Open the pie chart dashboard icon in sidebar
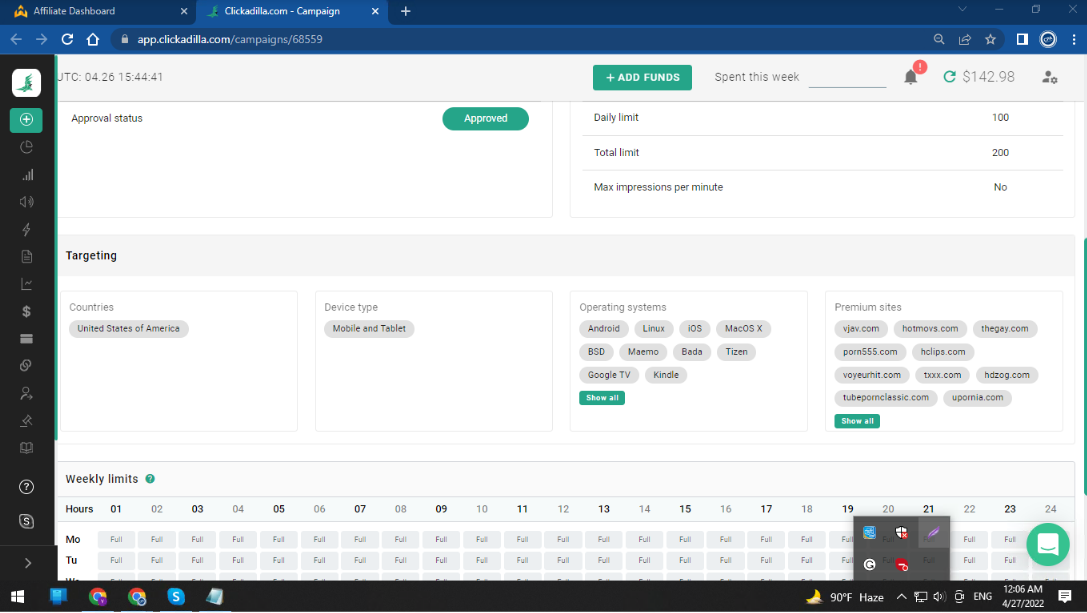This screenshot has width=1087, height=613. click(x=27, y=147)
